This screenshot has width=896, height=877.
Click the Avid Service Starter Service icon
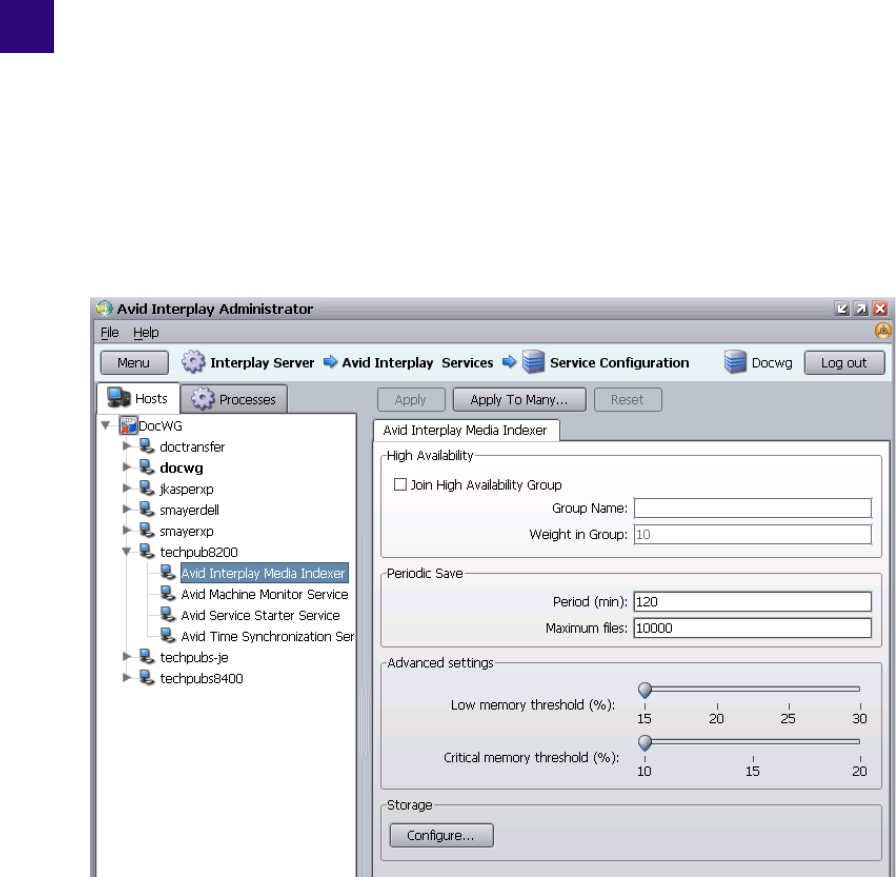[167, 615]
